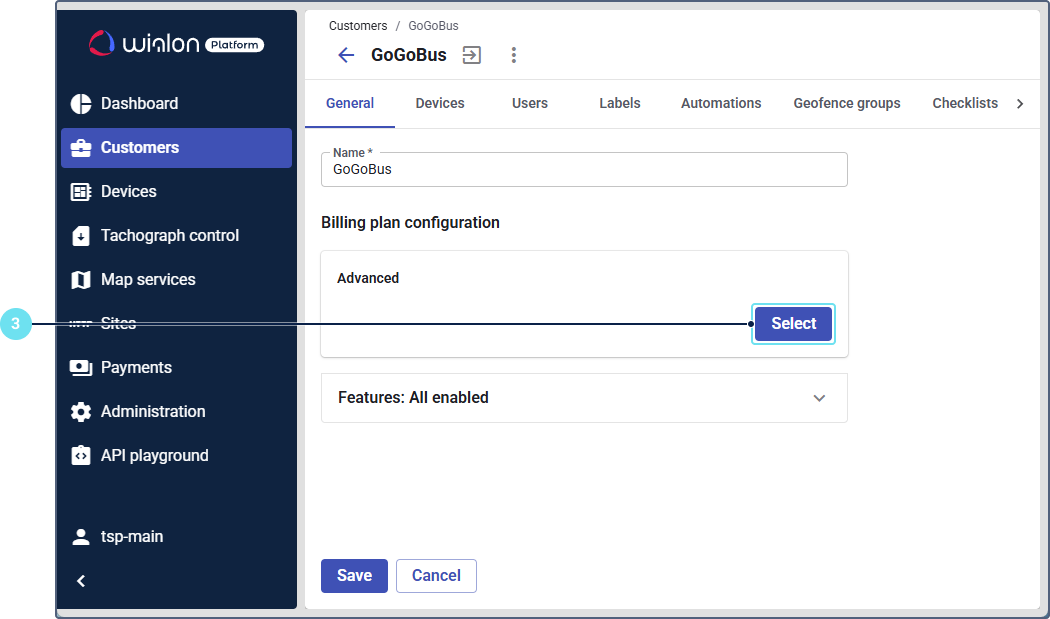Click the Tachograph control file icon

(81, 236)
